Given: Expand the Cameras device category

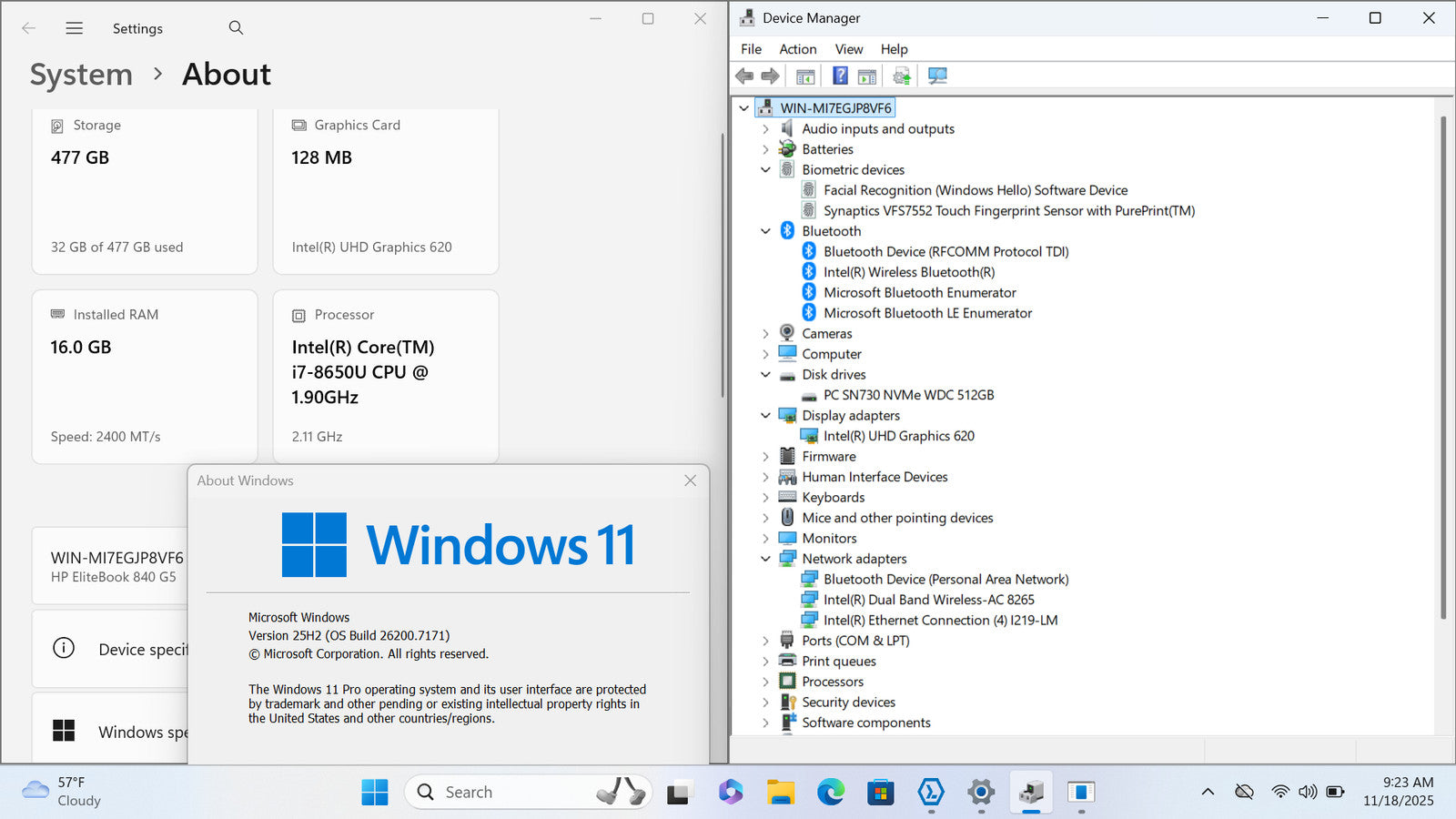Looking at the screenshot, I should 765,334.
